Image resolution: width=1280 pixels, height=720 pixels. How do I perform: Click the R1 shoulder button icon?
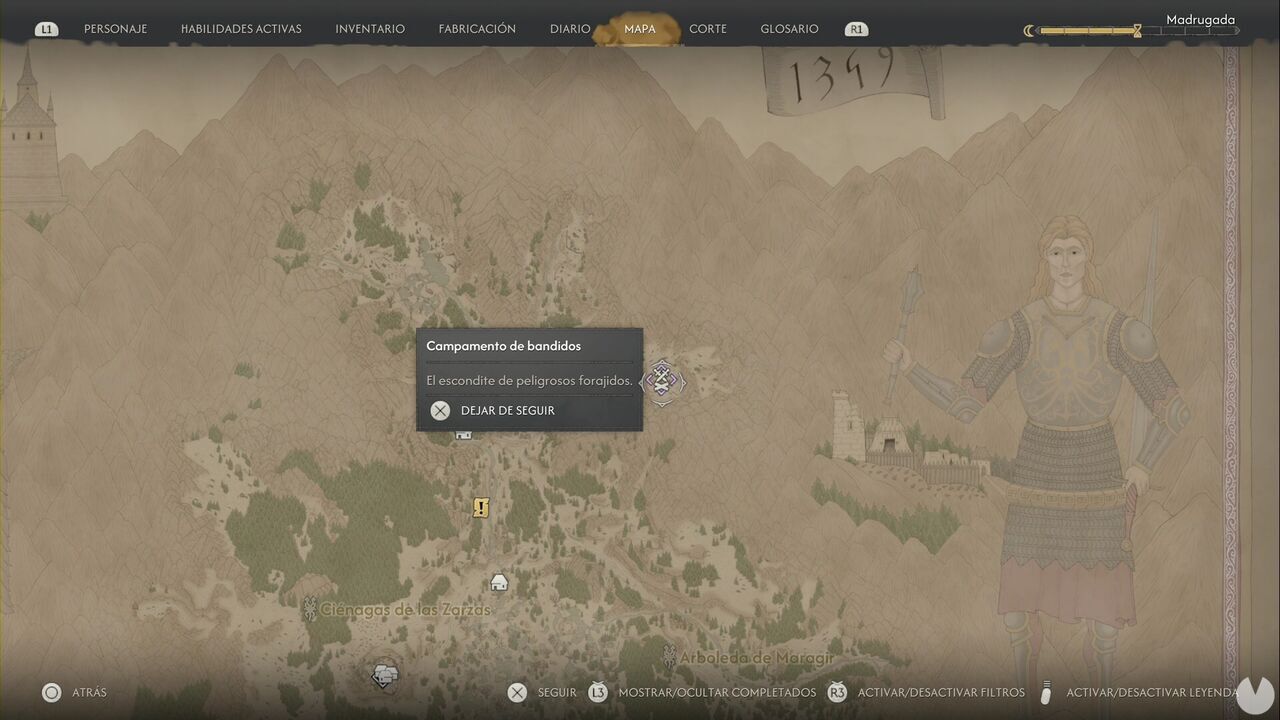[x=856, y=29]
